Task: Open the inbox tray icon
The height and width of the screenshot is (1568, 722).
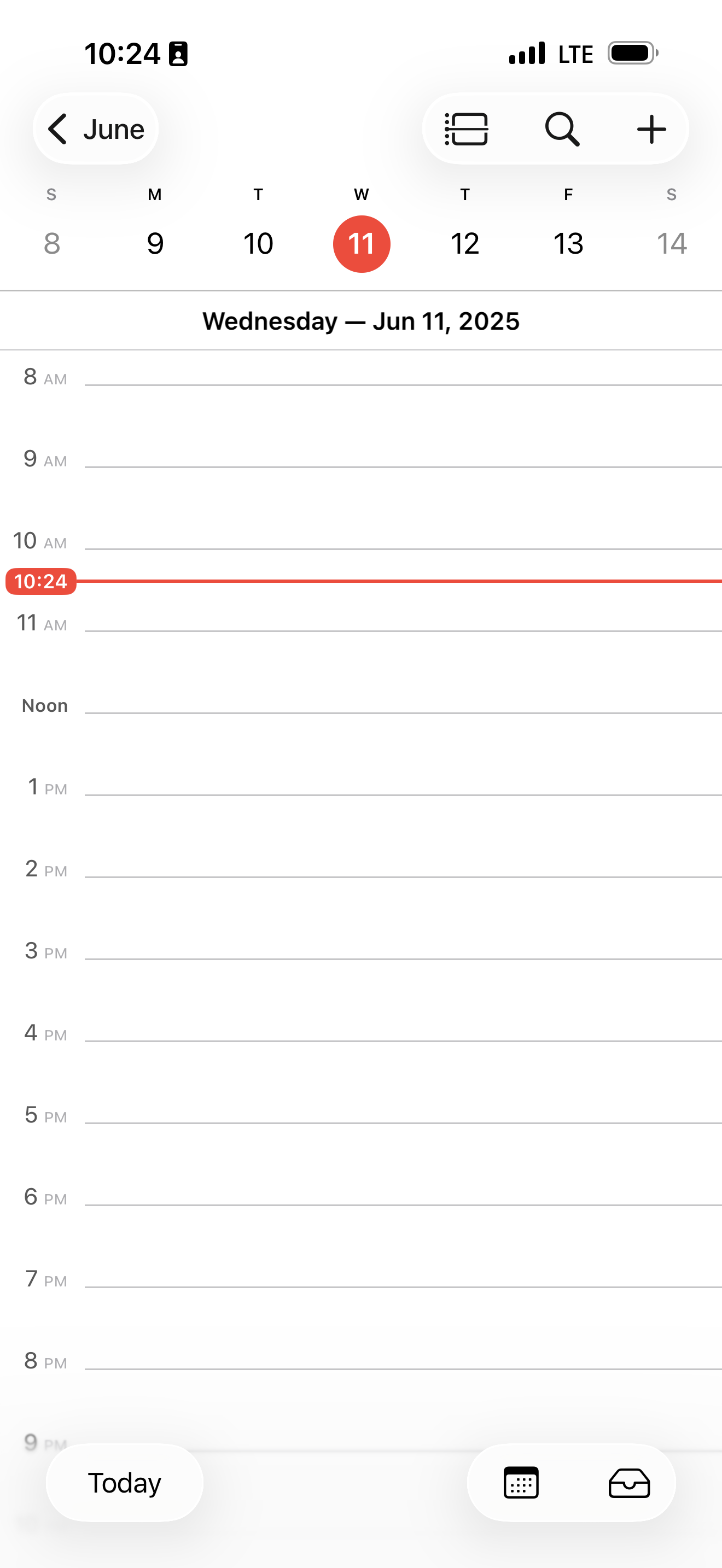Action: (629, 1483)
